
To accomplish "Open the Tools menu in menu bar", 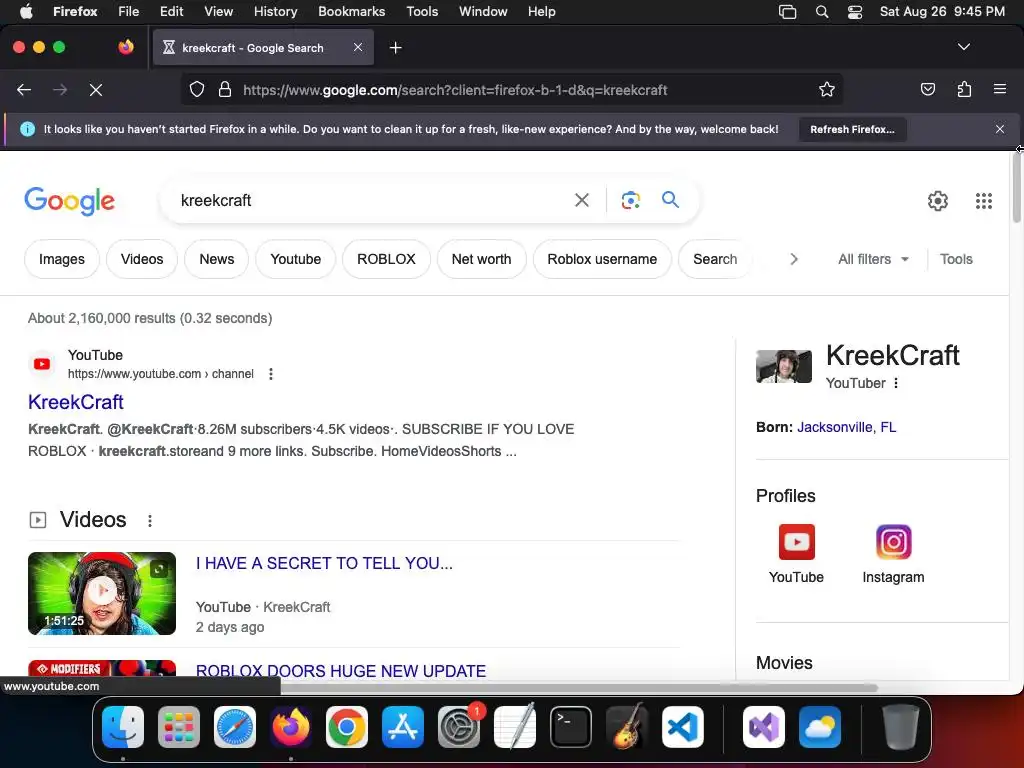I will [422, 12].
